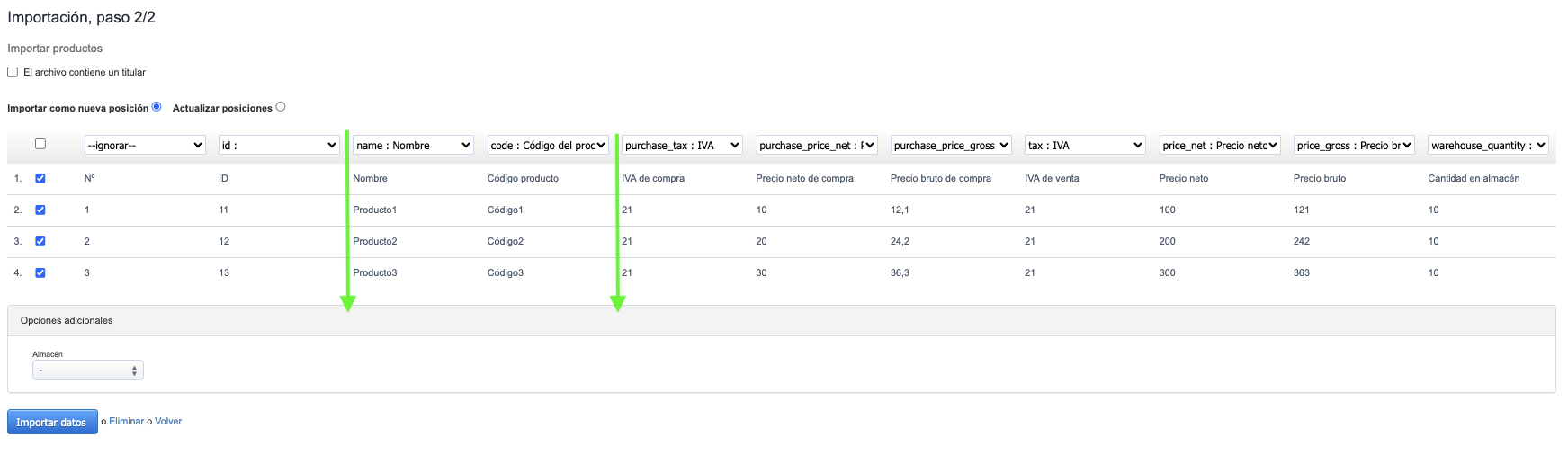Viewport: 1568px width, 455px height.
Task: Expand the 'purchase_tax : IVA' dropdown
Action: tap(682, 145)
